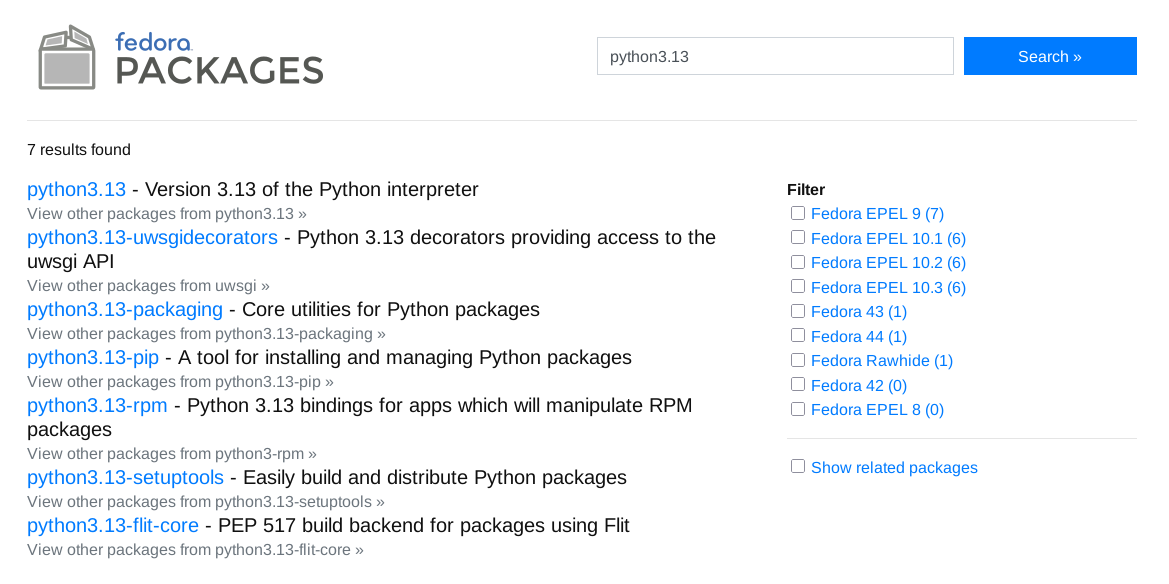Focus the python3.13 search input field

[775, 56]
